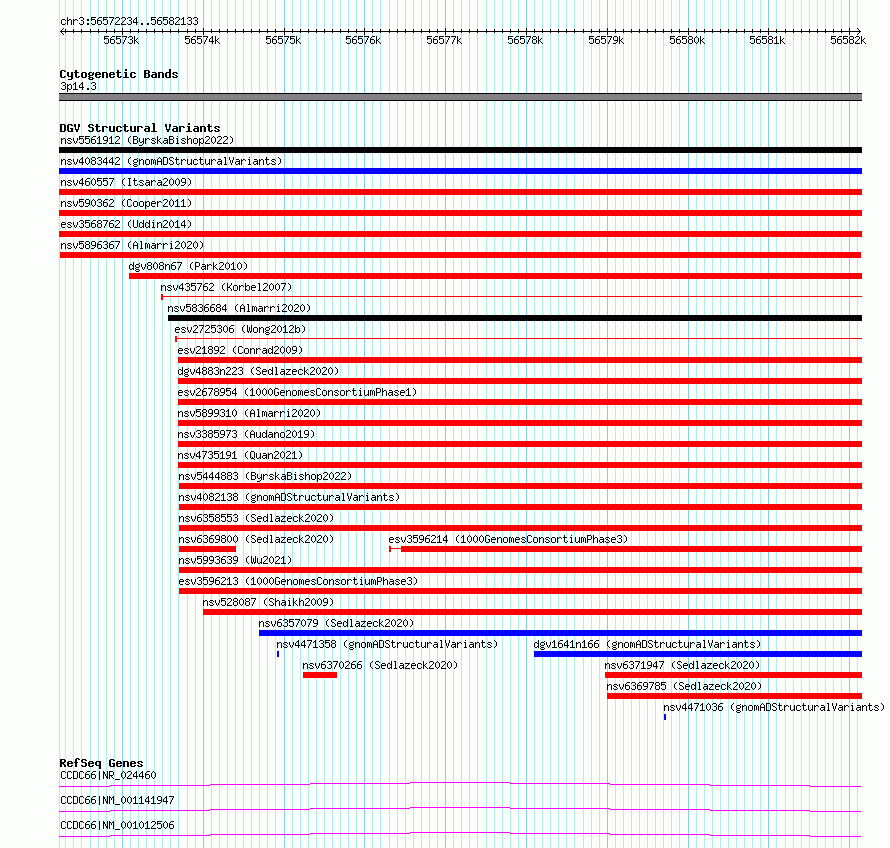Click the ruler's right arrow end
Image resolution: width=890 pixels, height=848 pixels.
tap(859, 32)
